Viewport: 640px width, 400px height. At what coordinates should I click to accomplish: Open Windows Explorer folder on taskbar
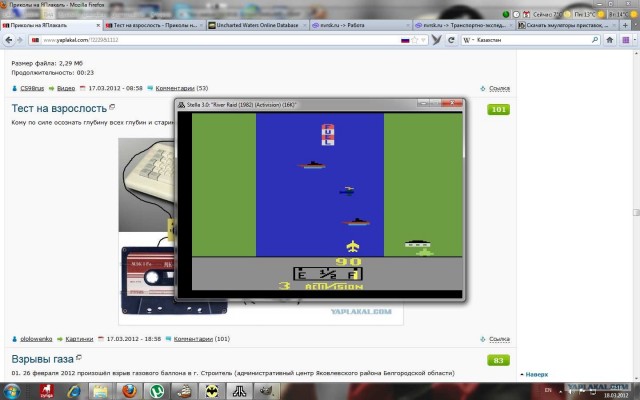click(x=100, y=391)
